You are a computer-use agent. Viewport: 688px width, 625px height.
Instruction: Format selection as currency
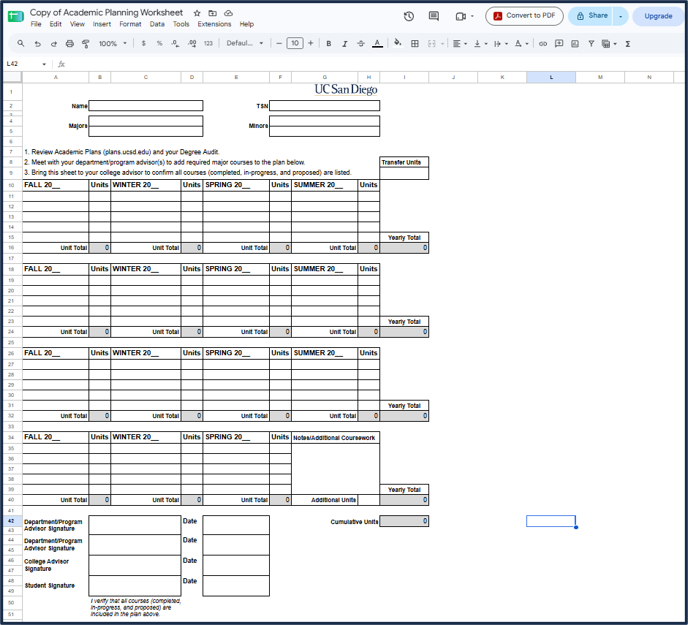pos(143,43)
